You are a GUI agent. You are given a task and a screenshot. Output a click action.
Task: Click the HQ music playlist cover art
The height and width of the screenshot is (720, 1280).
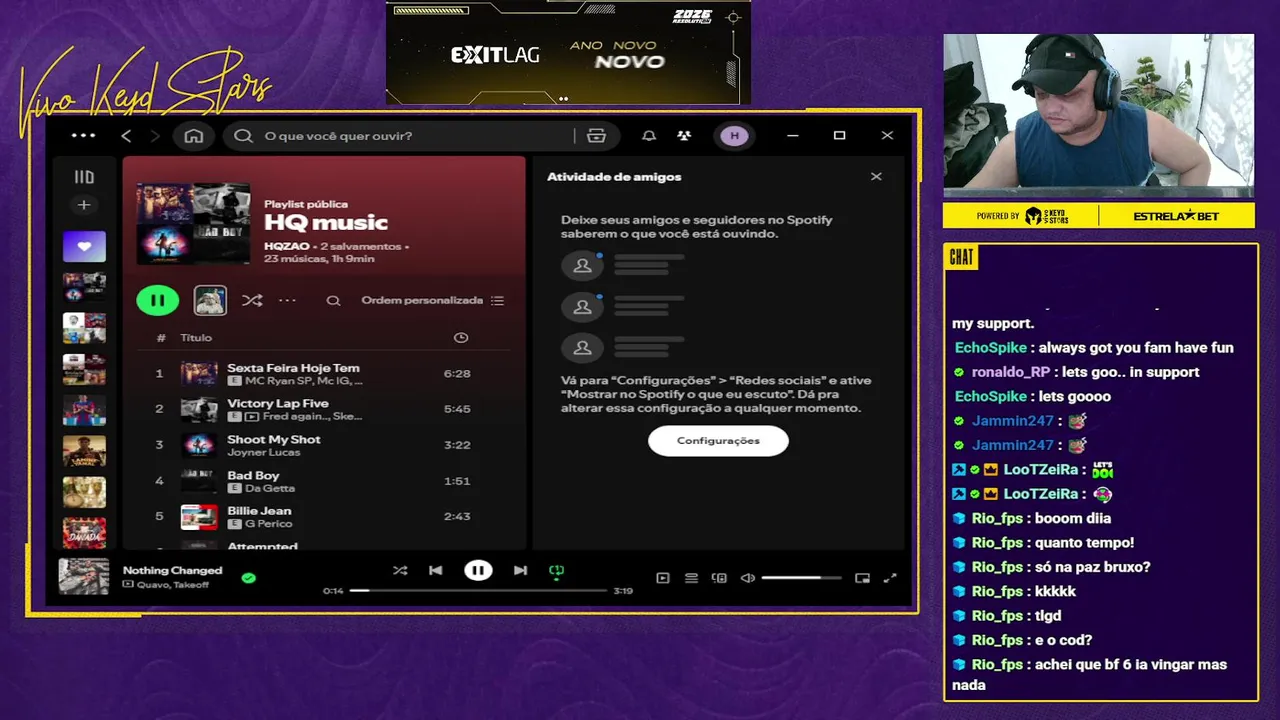(x=193, y=222)
